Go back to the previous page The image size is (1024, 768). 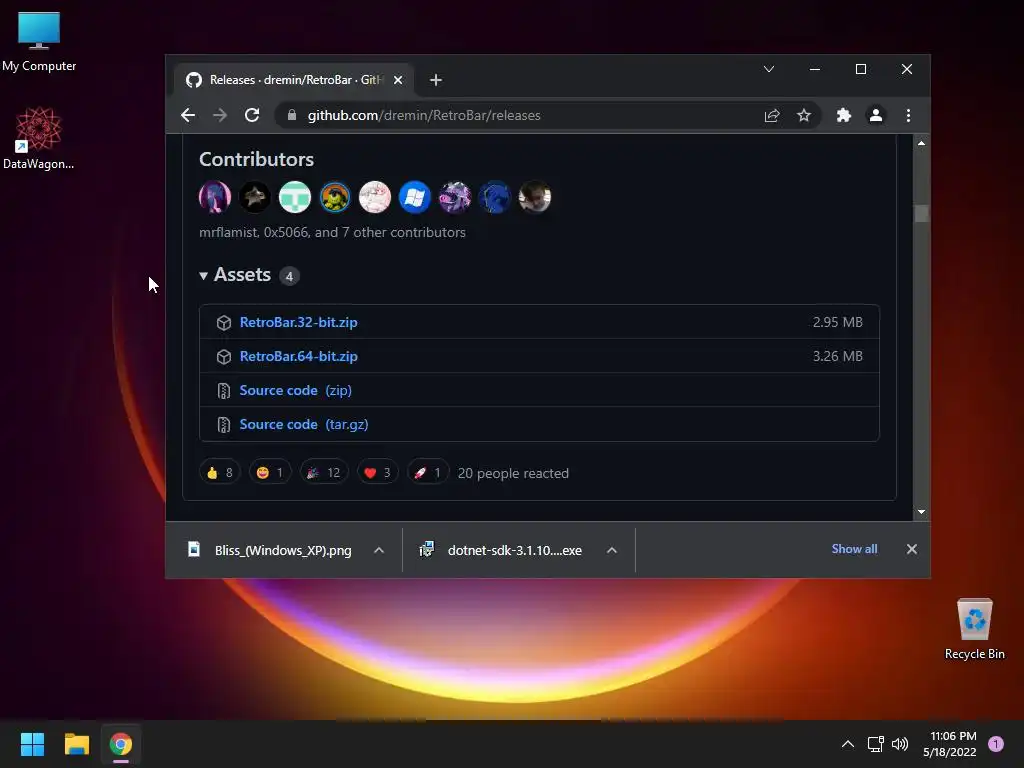tap(188, 116)
